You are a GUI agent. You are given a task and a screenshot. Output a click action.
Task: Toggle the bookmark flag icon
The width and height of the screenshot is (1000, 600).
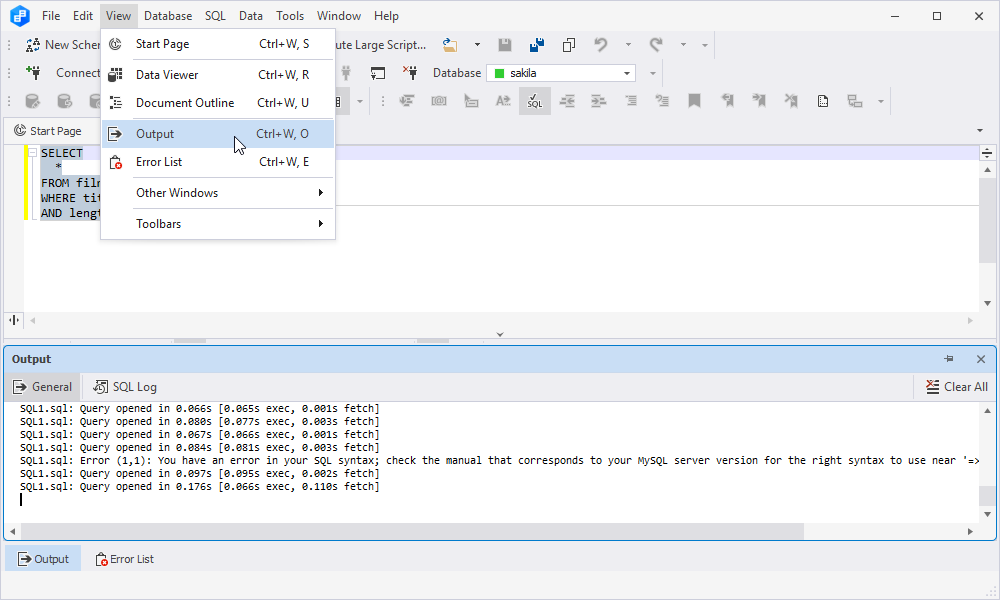[x=695, y=101]
